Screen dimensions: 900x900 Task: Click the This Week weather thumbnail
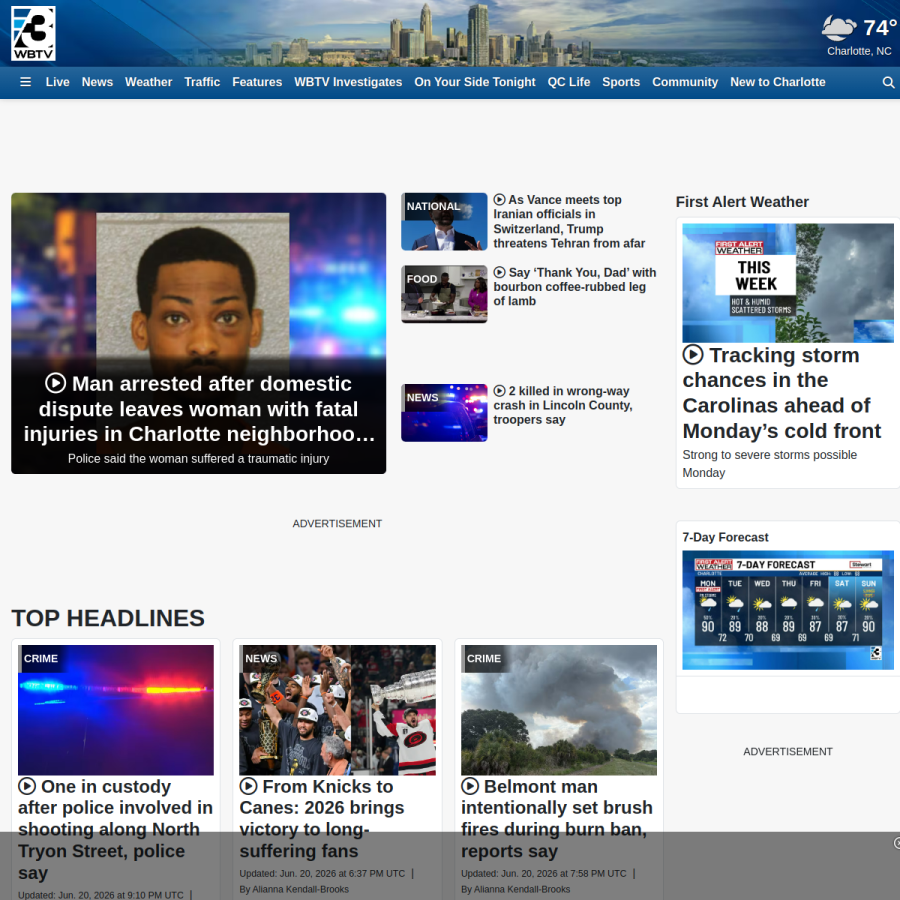(x=788, y=283)
